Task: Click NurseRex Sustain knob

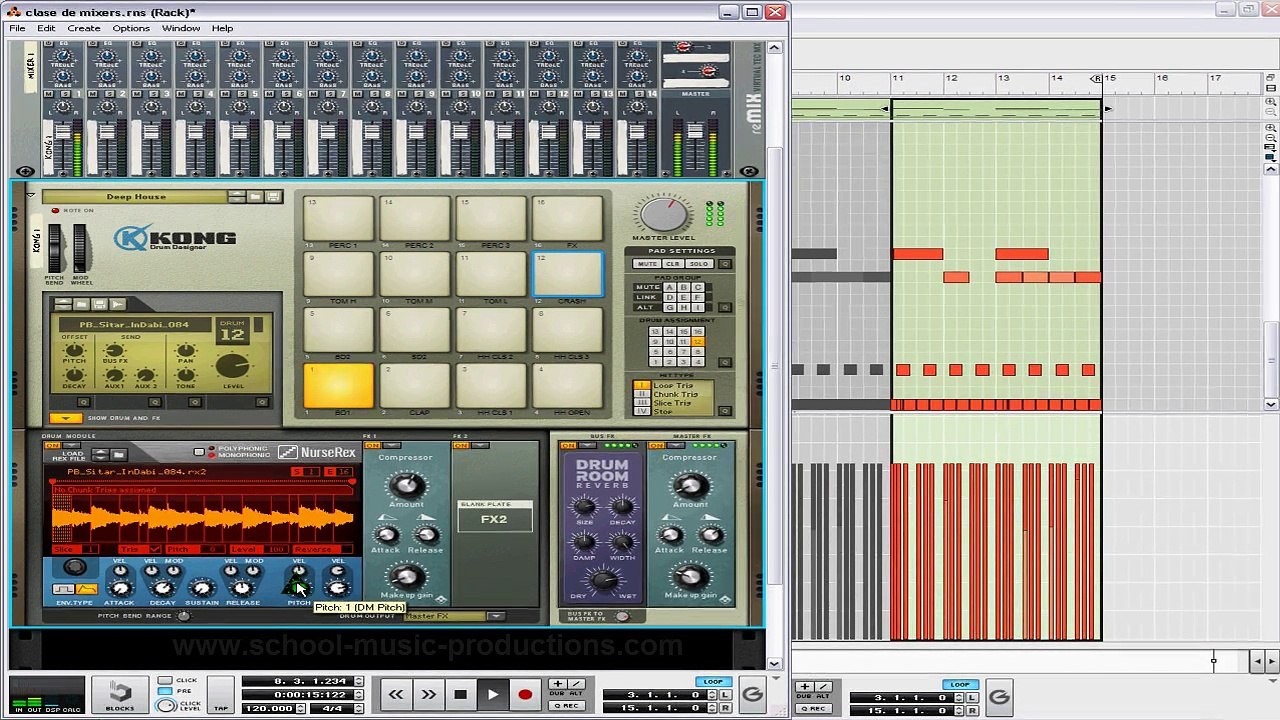Action: [x=201, y=586]
